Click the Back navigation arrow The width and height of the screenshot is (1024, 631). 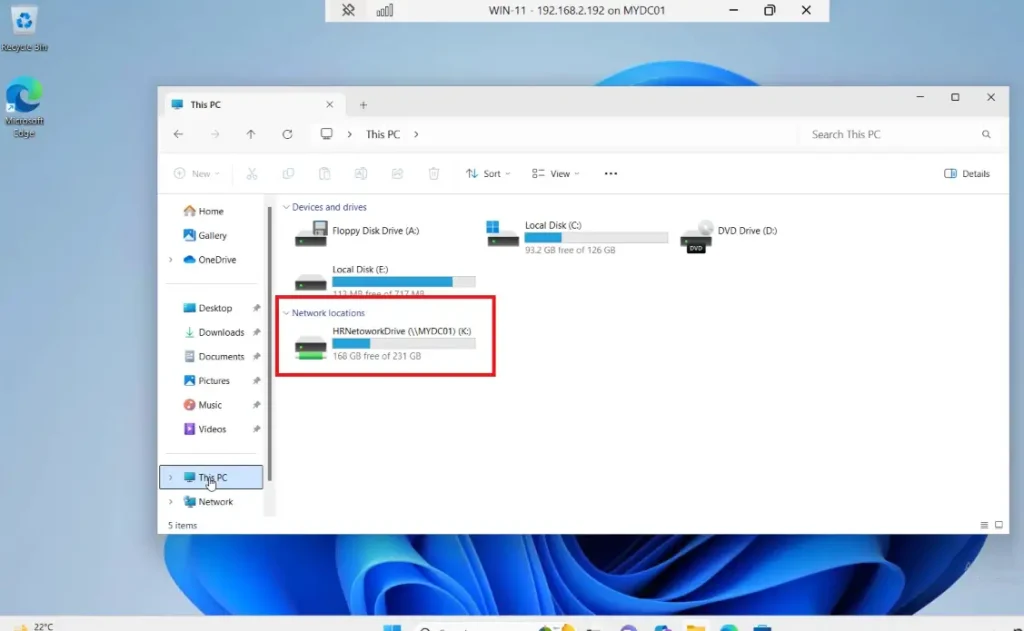pos(178,134)
